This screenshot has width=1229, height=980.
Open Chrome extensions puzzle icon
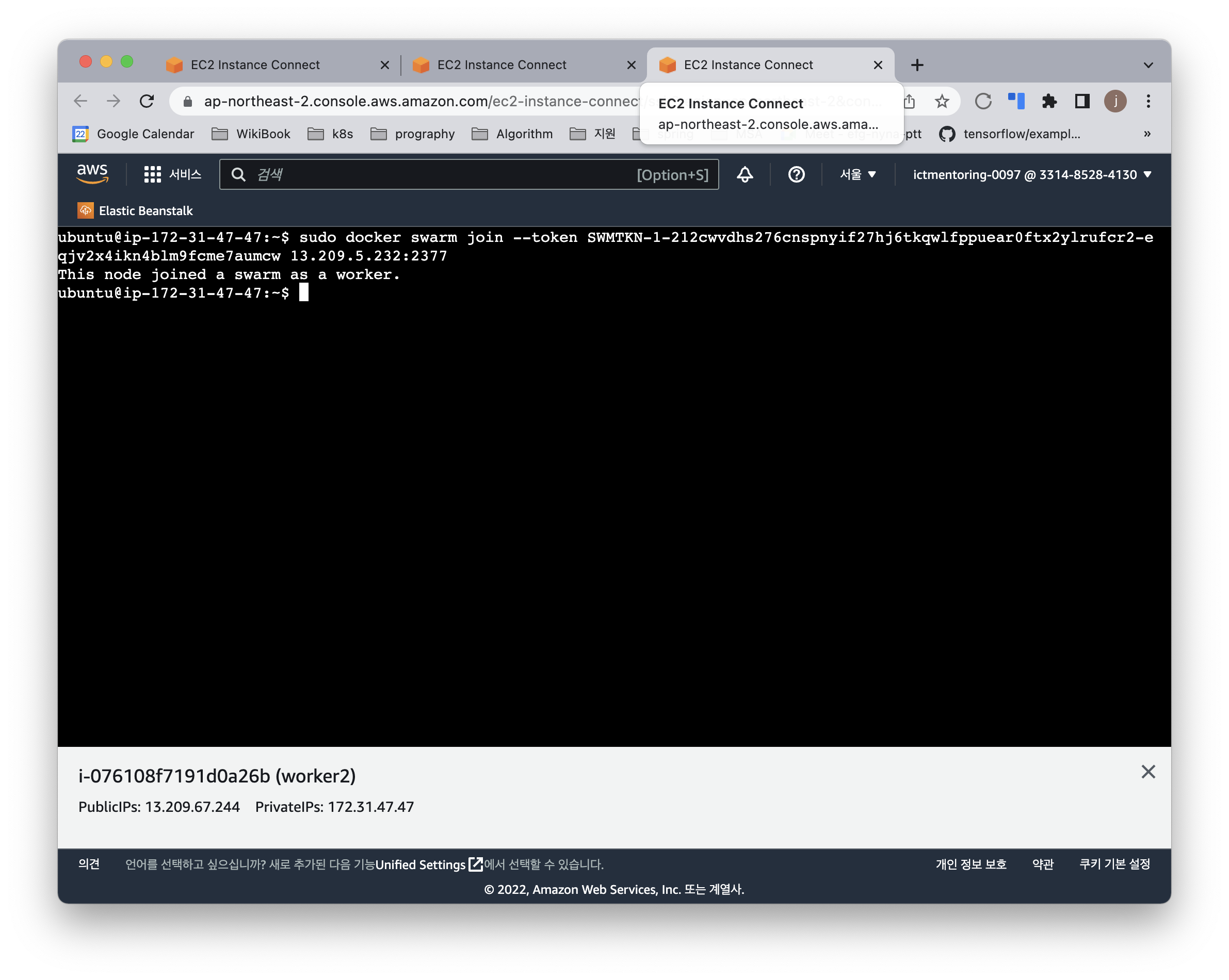point(1049,102)
